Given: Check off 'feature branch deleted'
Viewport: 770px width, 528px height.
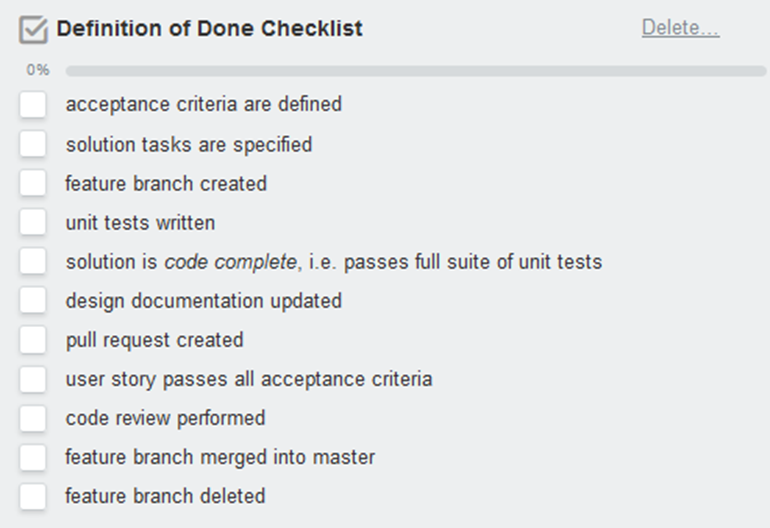Looking at the screenshot, I should [33, 496].
